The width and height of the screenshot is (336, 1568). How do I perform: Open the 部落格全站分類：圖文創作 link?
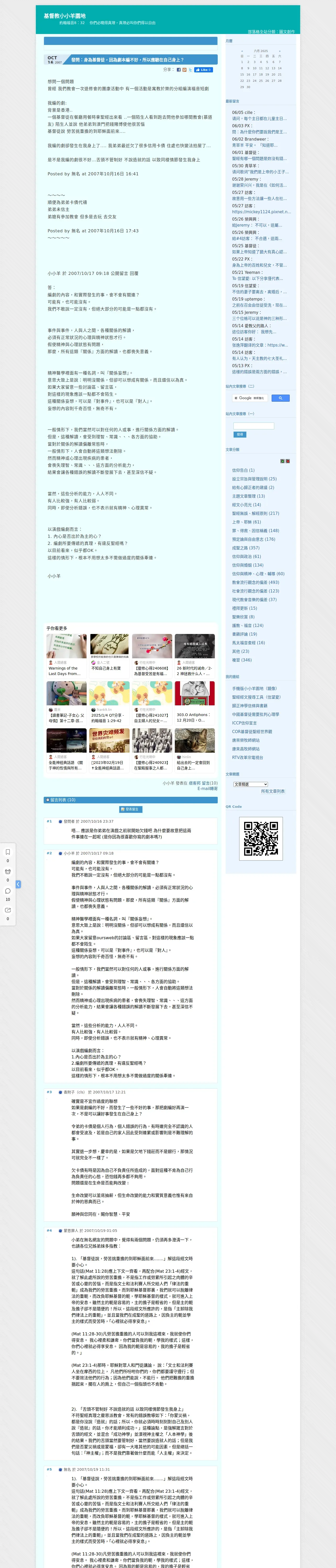tap(271, 32)
